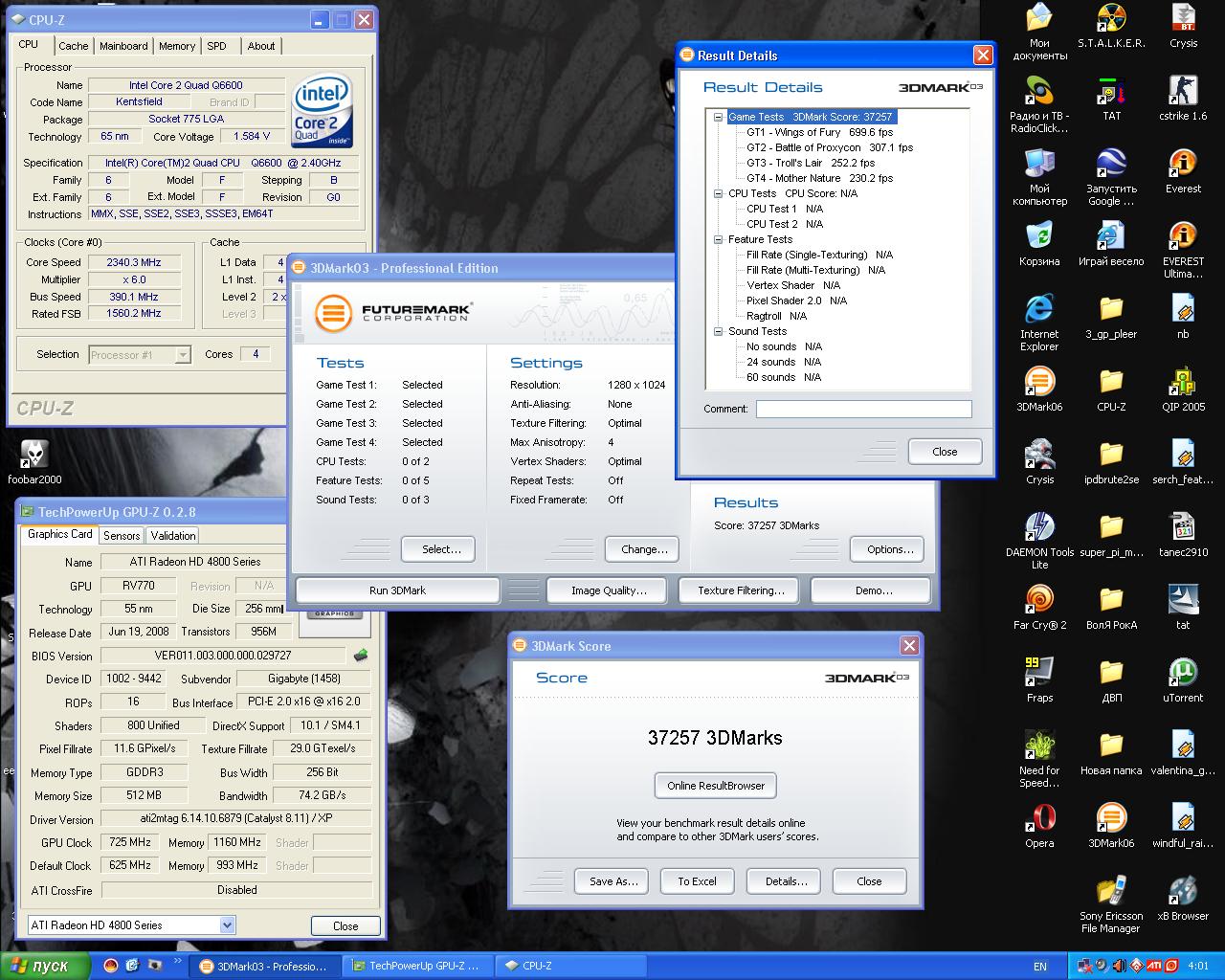Click the Image Quality button
Screen dimensions: 1225x980
[609, 590]
